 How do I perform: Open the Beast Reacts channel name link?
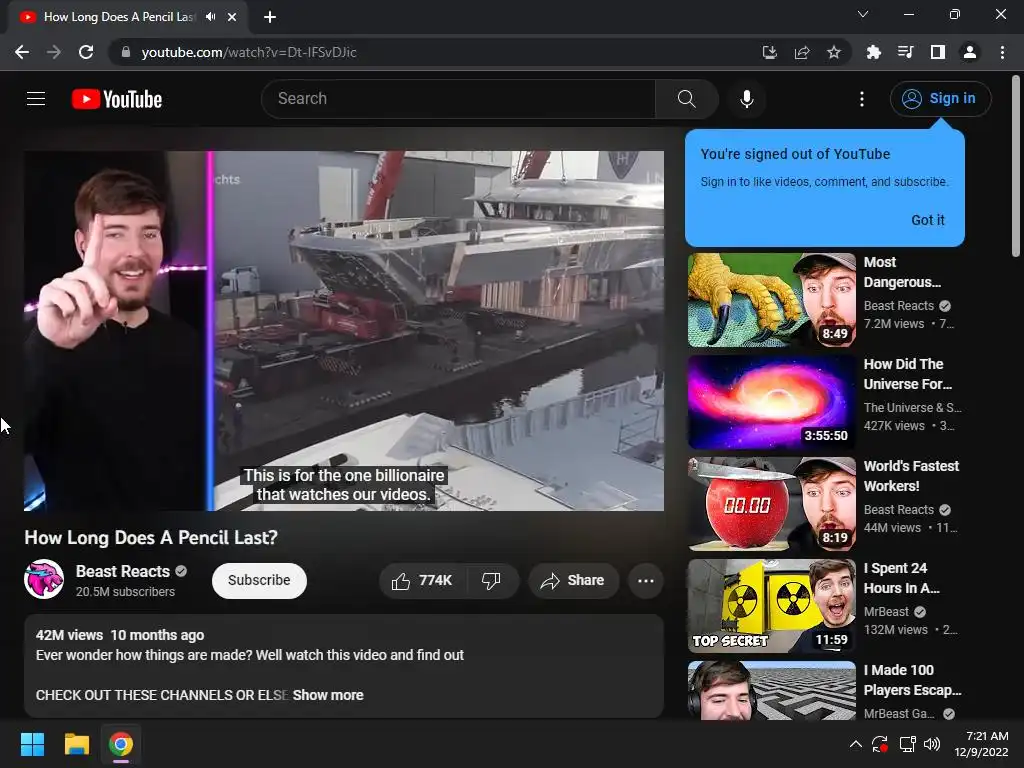tap(123, 571)
